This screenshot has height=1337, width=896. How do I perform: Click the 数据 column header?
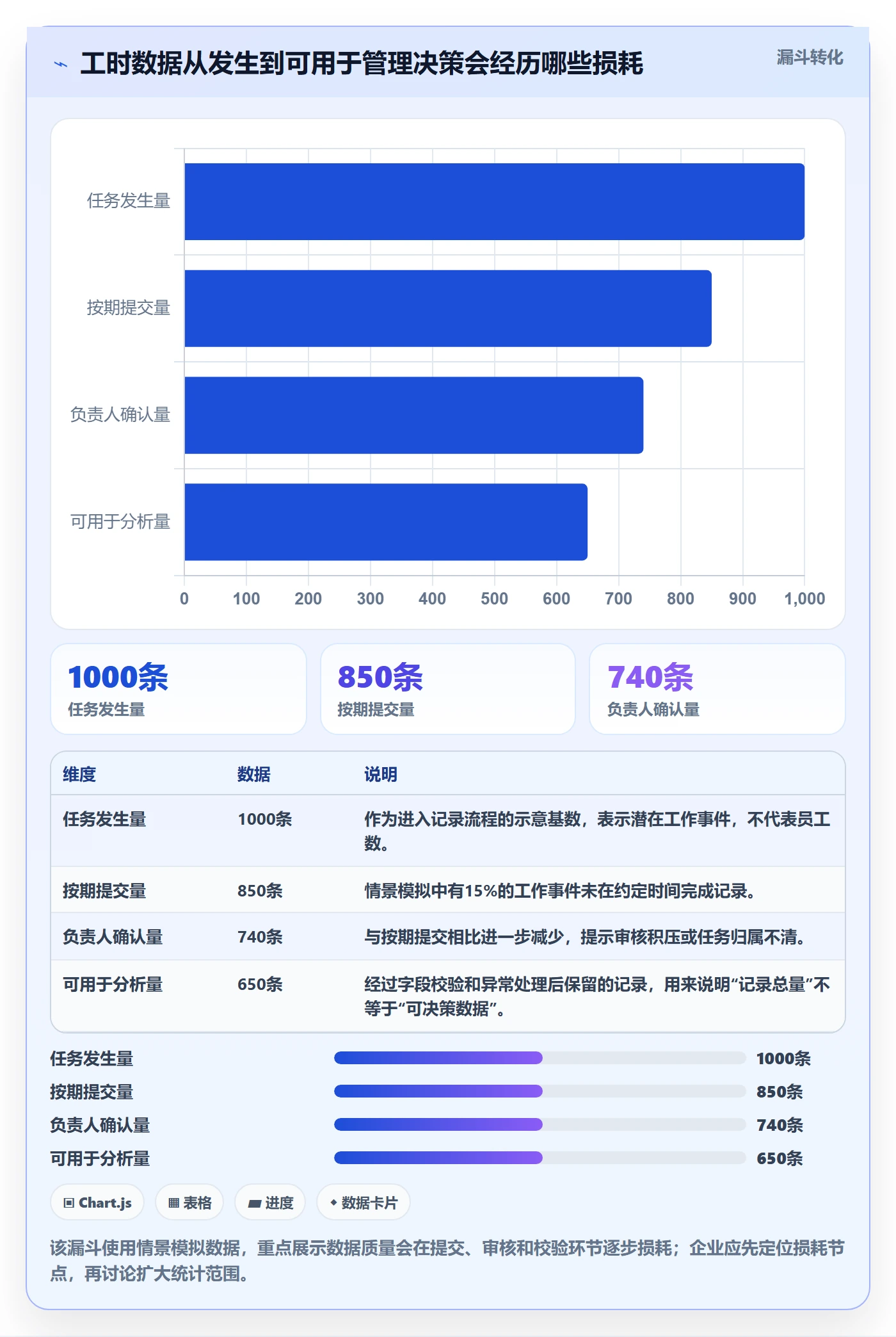coord(254,774)
